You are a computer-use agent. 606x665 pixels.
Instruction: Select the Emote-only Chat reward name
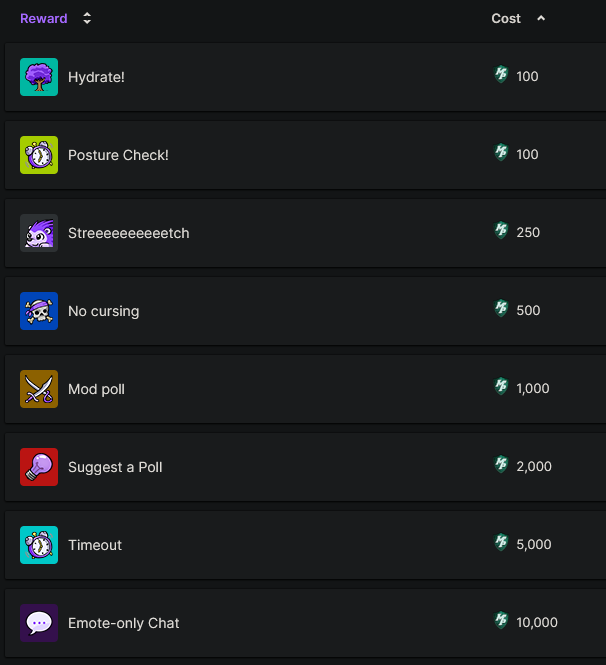click(124, 623)
